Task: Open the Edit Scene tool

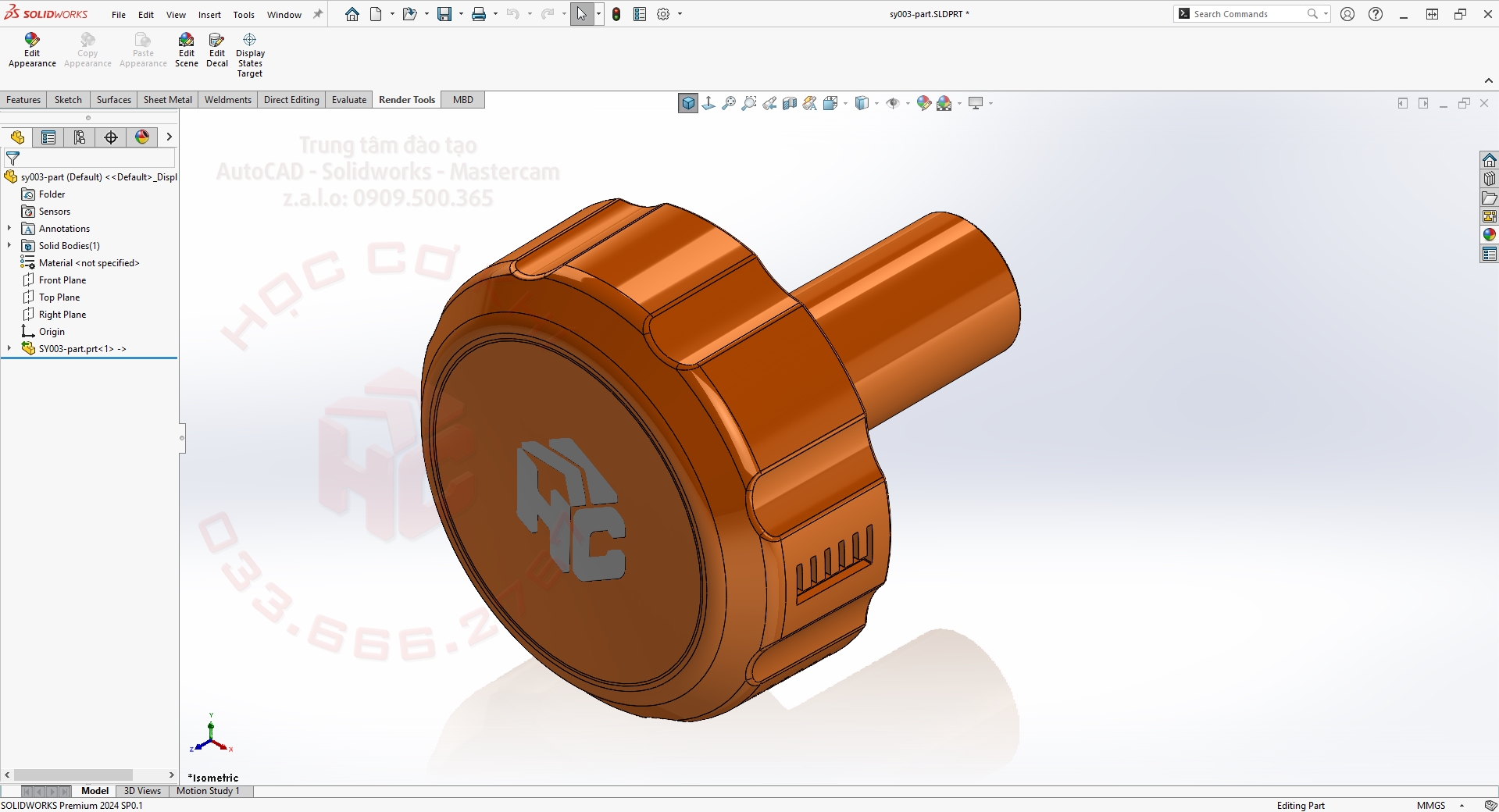Action: pyautogui.click(x=187, y=51)
